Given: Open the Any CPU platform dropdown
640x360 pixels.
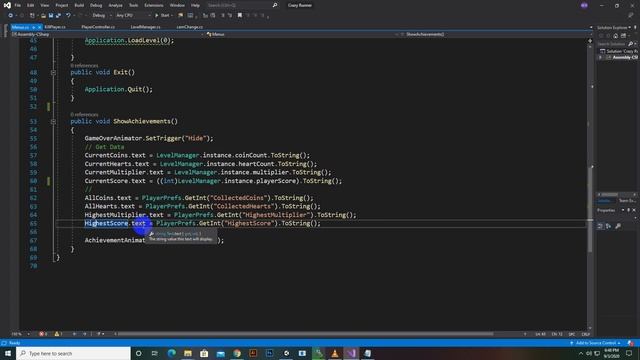Looking at the screenshot, I should (133, 16).
